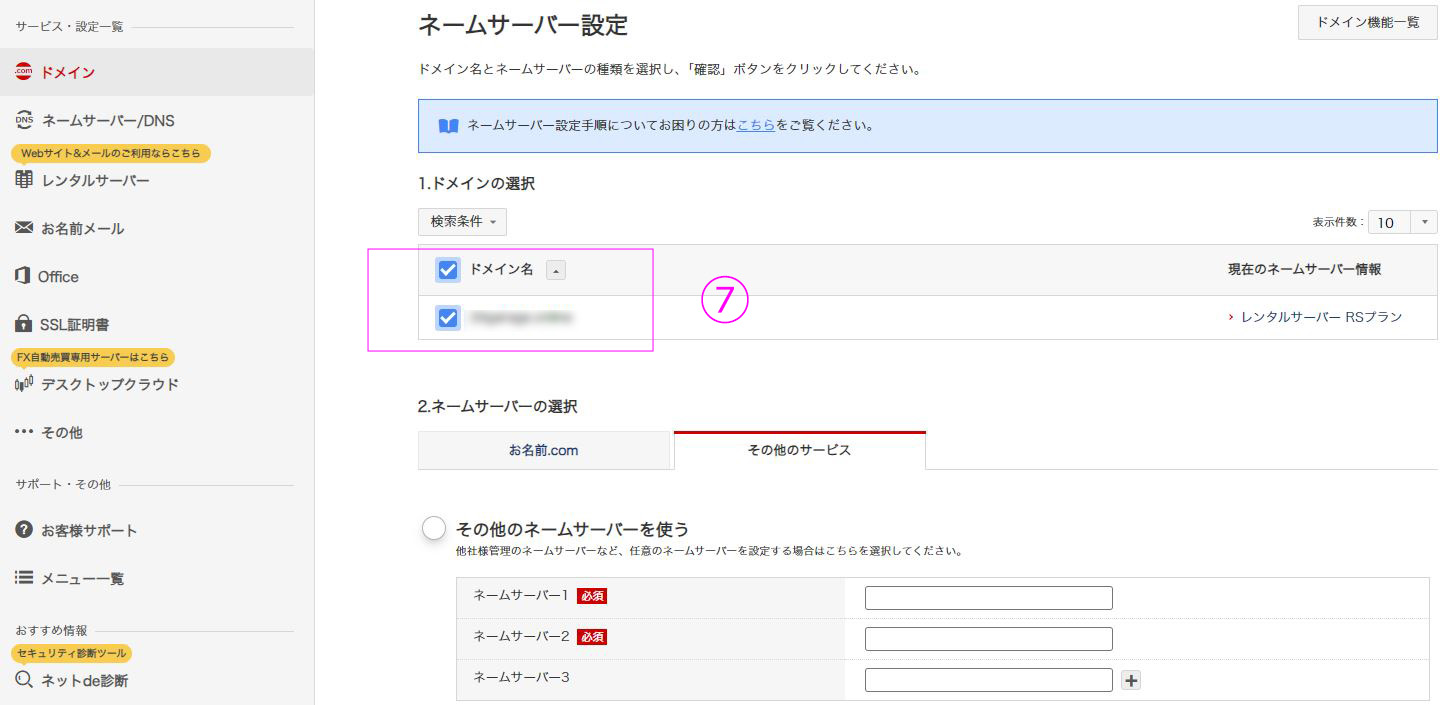
Task: Open the レンタルサーバー RSプラン link
Action: click(x=1321, y=317)
